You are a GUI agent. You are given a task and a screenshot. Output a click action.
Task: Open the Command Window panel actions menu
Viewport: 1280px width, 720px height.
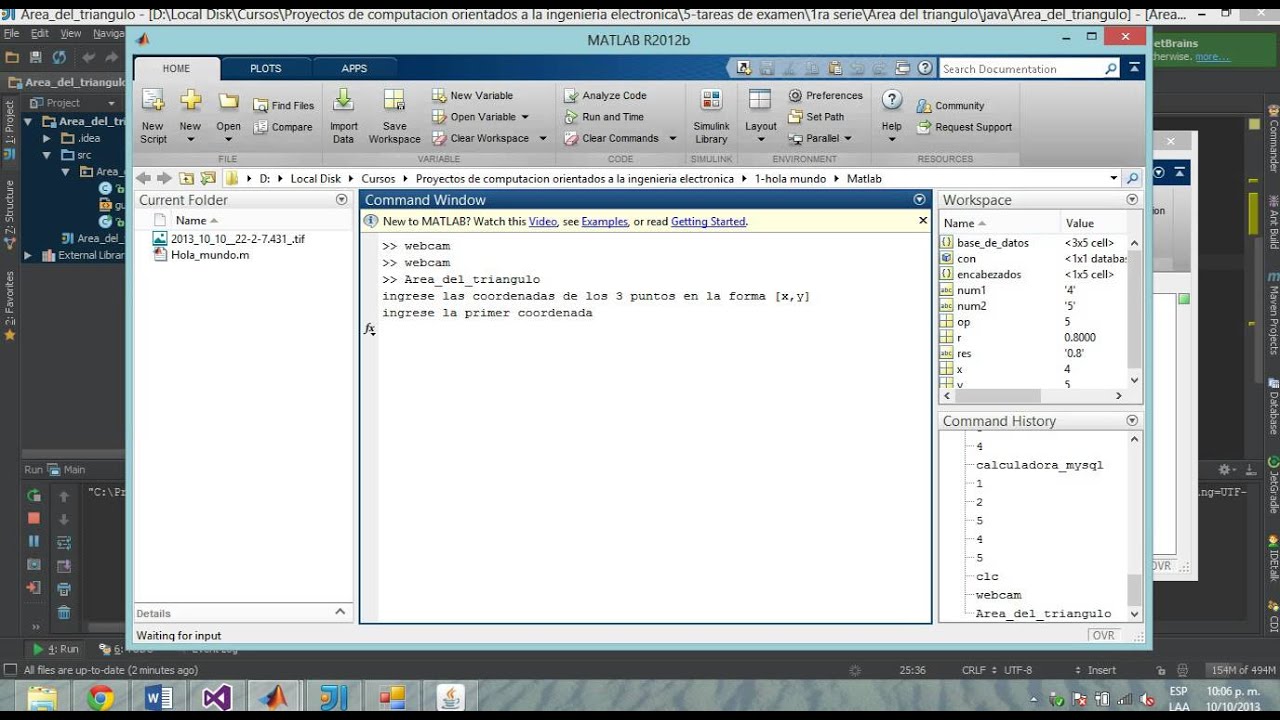pyautogui.click(x=919, y=200)
